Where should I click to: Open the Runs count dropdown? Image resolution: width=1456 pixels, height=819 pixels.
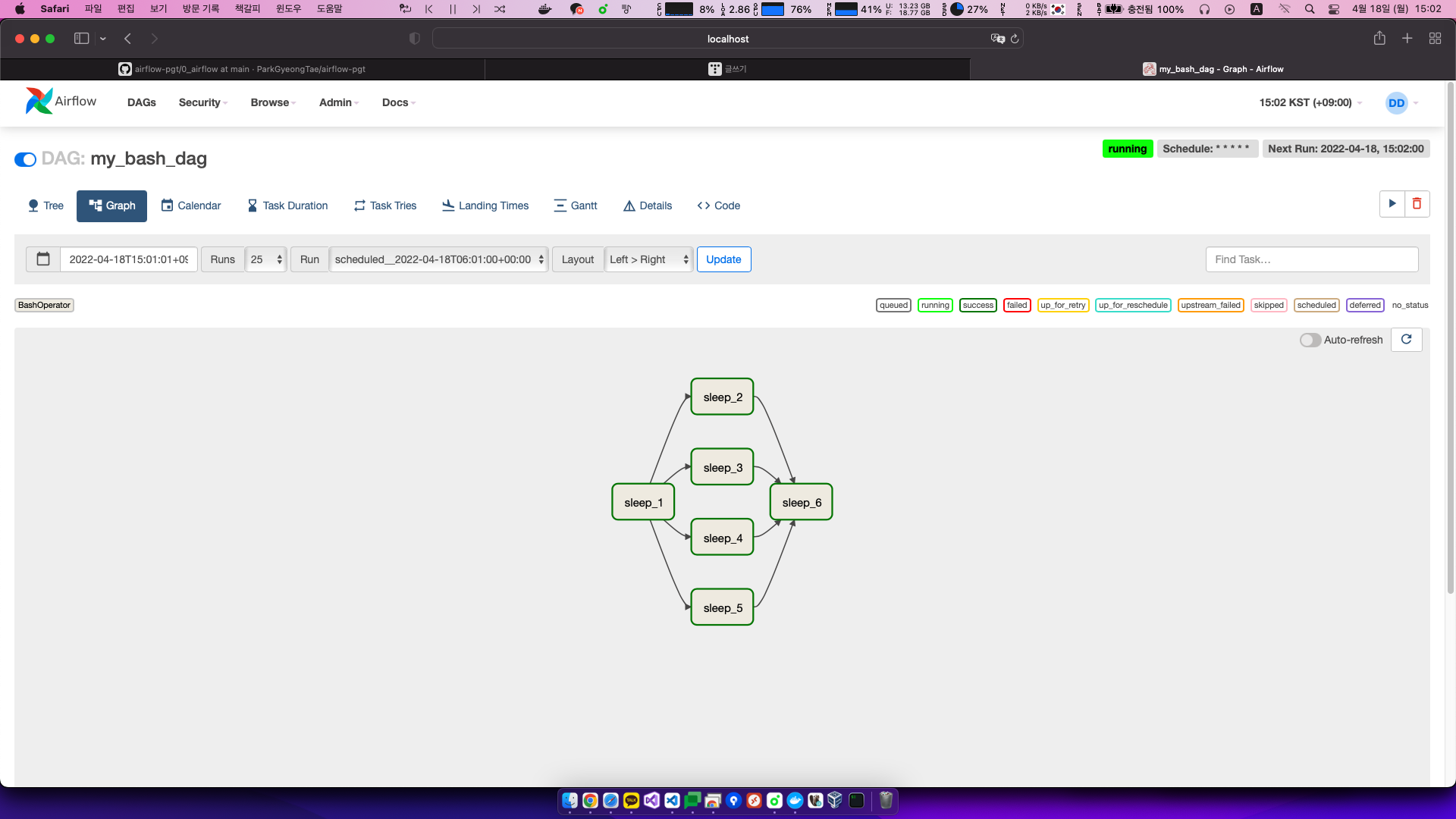pyautogui.click(x=265, y=259)
